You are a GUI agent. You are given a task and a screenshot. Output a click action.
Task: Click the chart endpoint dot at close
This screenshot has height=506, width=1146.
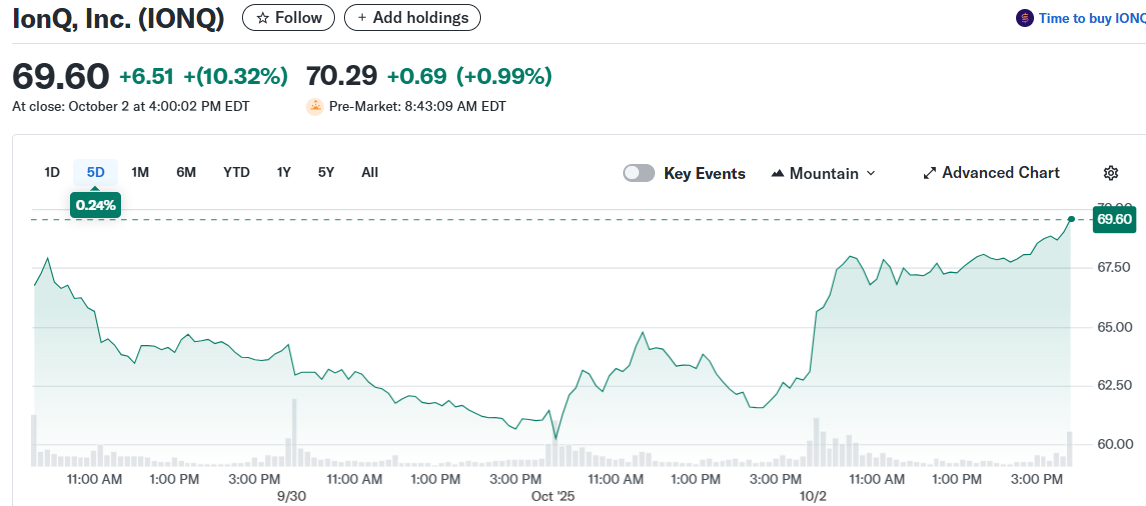click(1071, 218)
